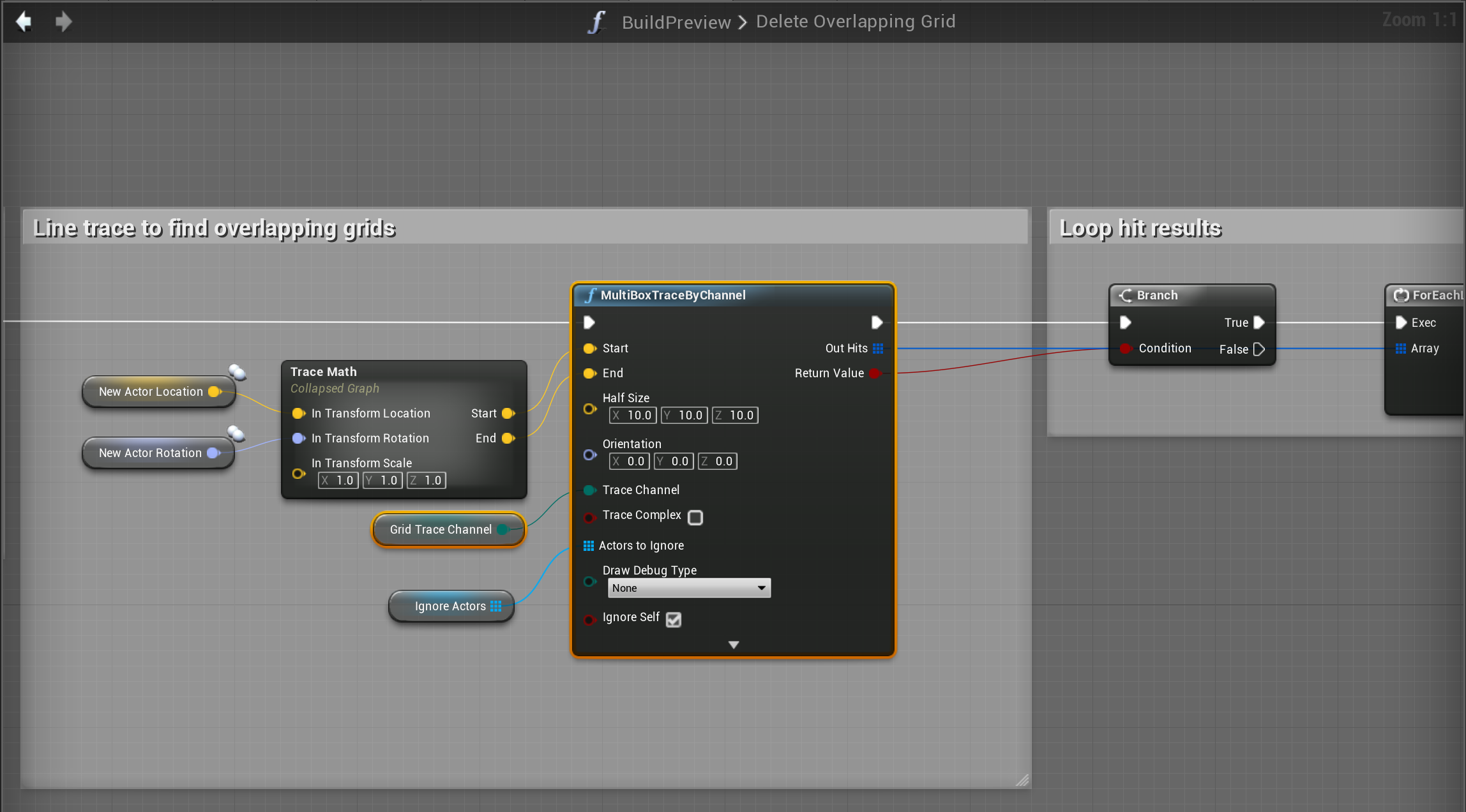This screenshot has height=812, width=1466.
Task: Click the Branch True execution pin
Action: click(x=1258, y=323)
